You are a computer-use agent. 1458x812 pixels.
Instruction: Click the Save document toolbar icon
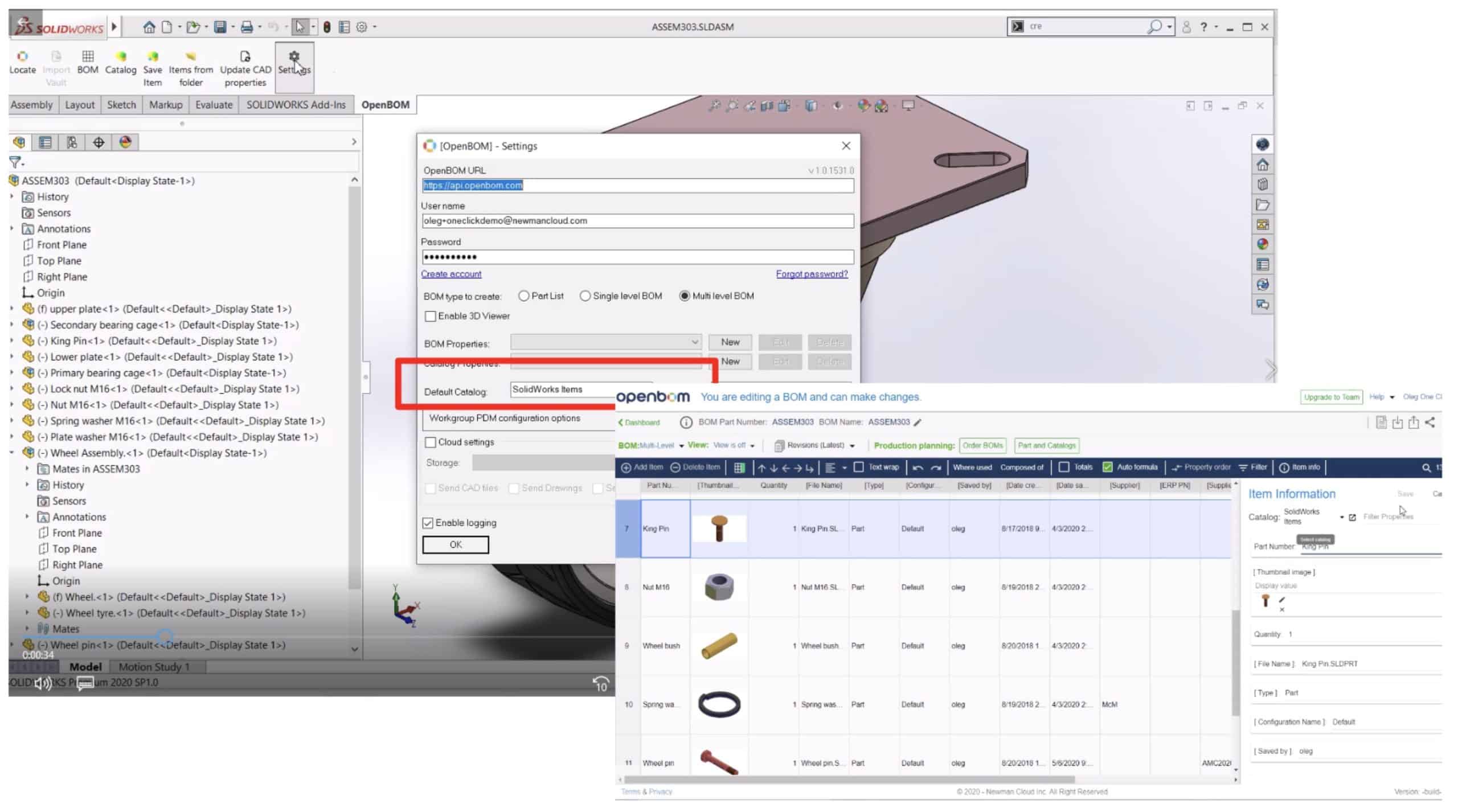point(220,27)
